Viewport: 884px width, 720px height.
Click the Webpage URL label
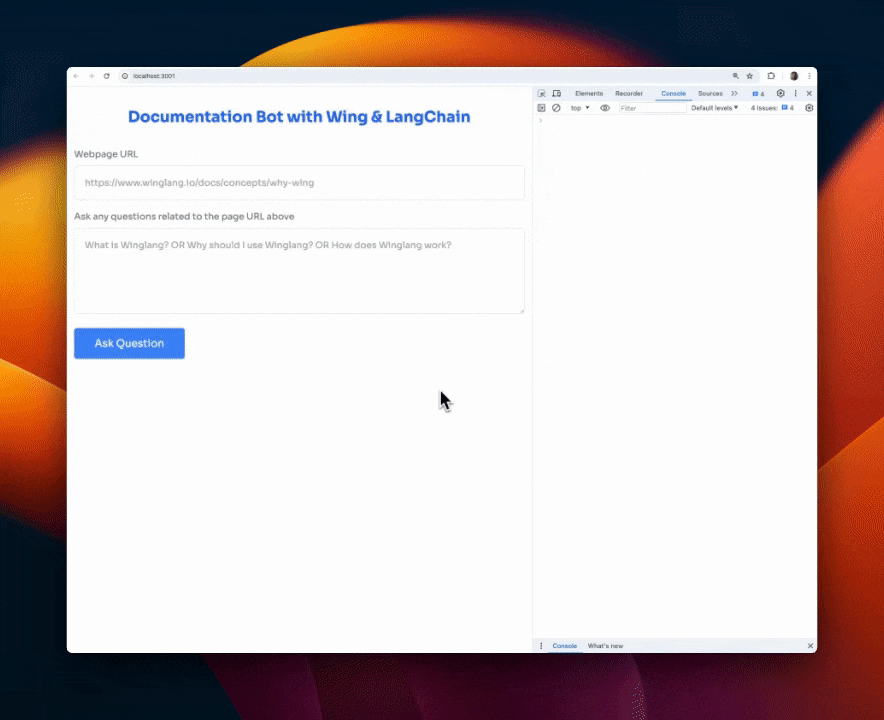point(106,154)
